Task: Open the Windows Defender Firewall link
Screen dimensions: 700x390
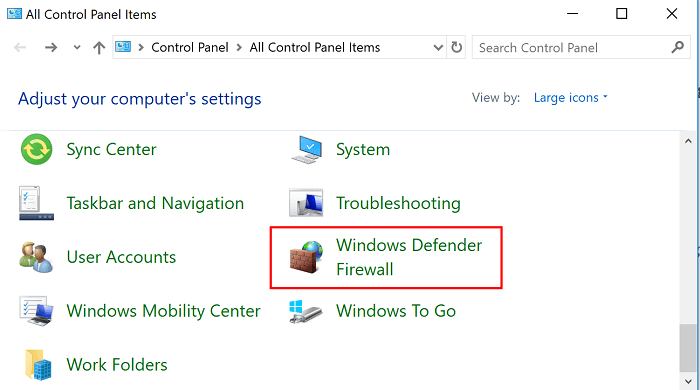Action: point(409,257)
